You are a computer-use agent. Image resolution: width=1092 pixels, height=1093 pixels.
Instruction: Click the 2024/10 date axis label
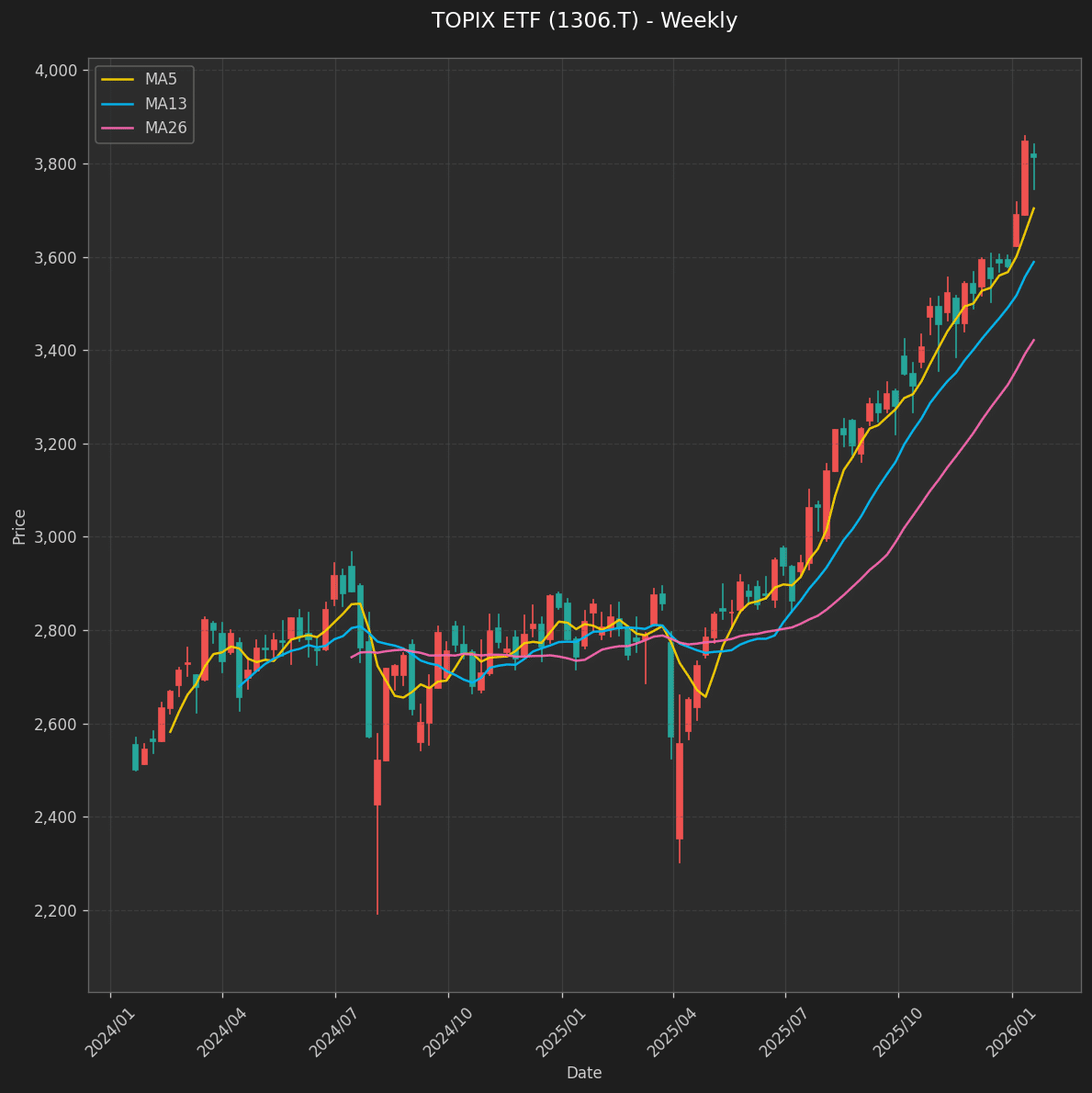[x=446, y=1032]
